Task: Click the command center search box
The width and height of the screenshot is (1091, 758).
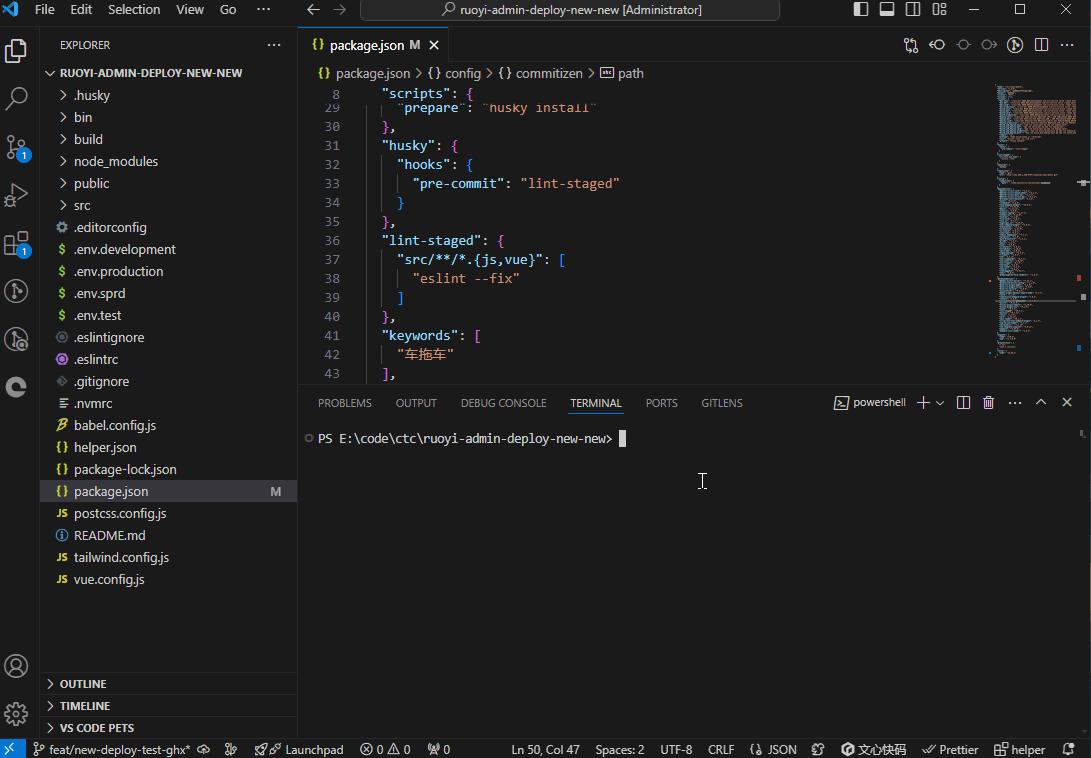Action: (570, 10)
